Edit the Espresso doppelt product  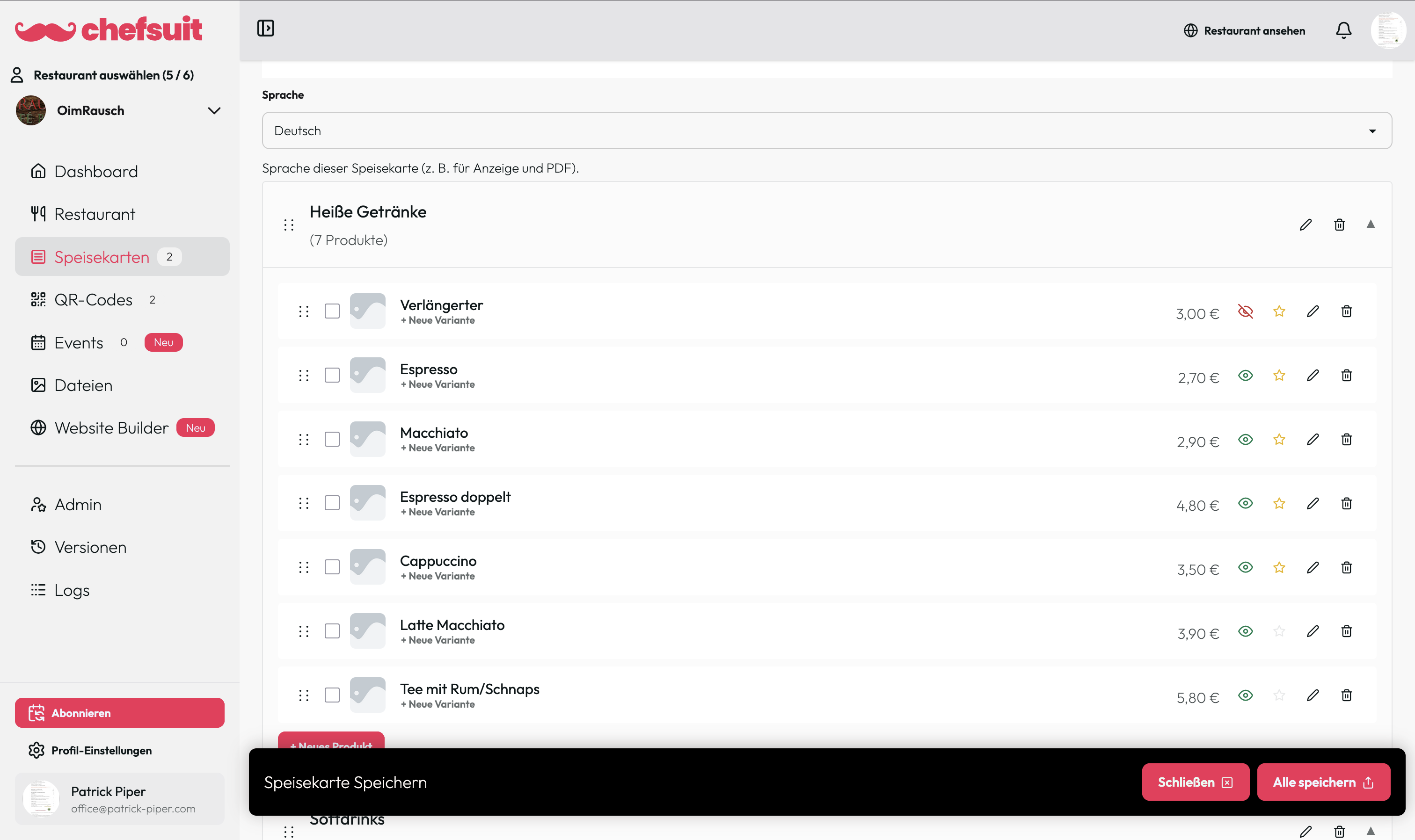click(1313, 503)
